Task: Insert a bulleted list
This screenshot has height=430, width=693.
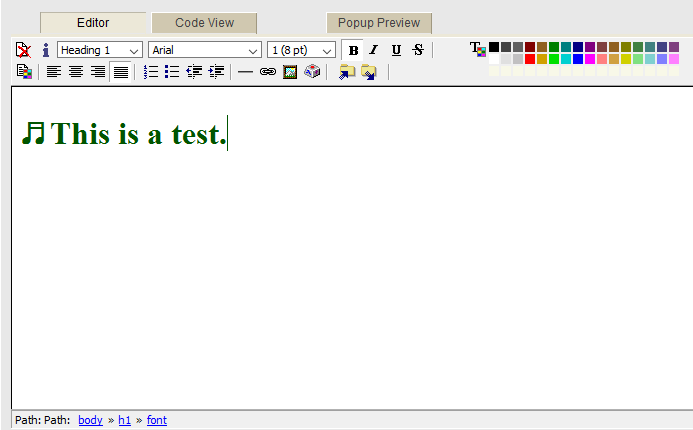Action: [x=172, y=72]
